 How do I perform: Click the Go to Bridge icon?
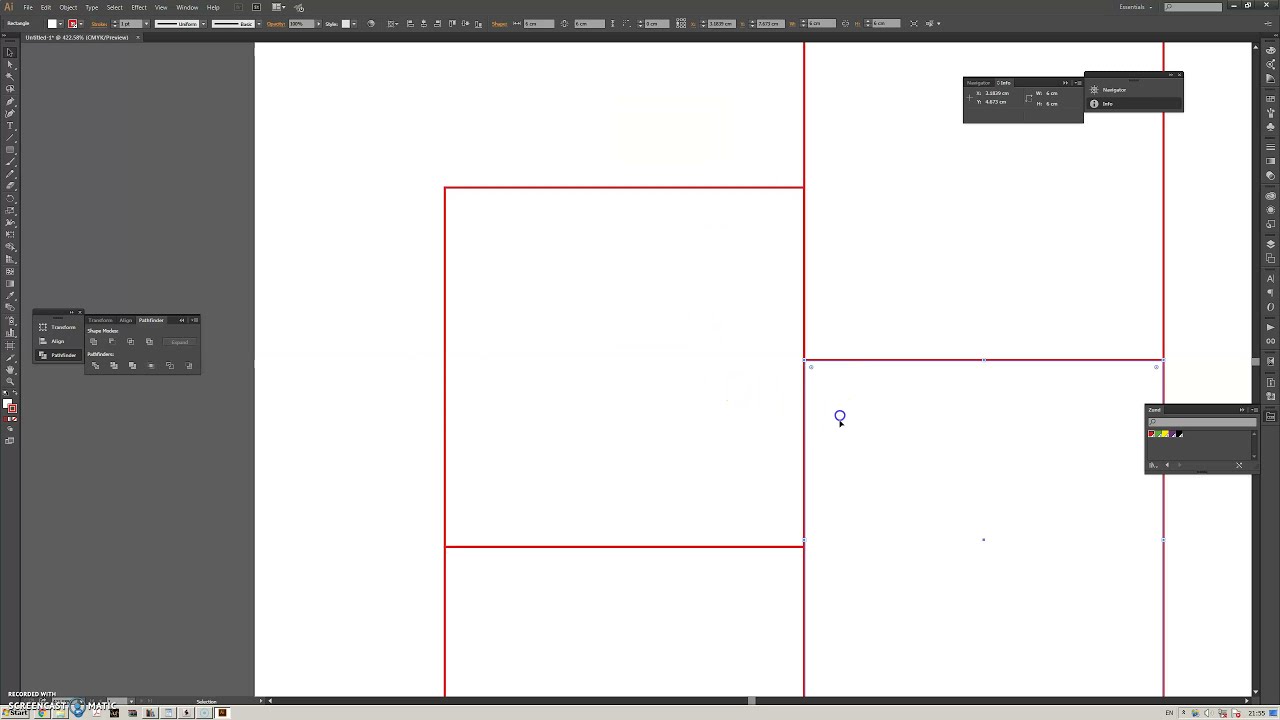point(239,7)
